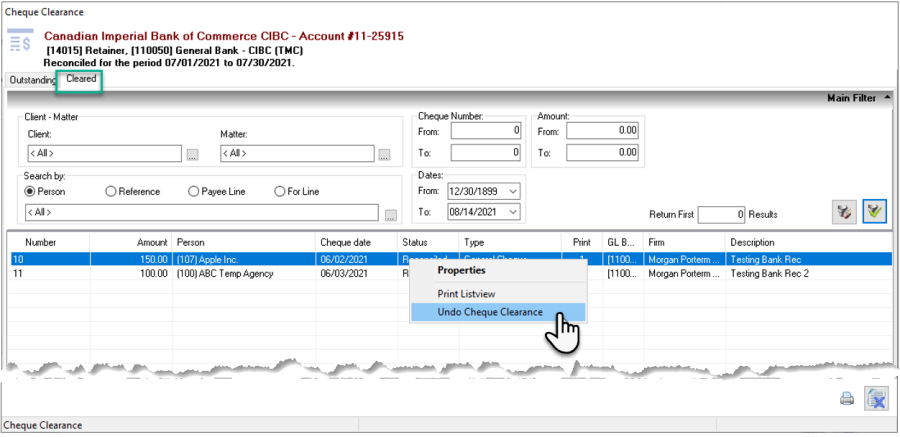Click the cheque clearance header icon

(21, 41)
